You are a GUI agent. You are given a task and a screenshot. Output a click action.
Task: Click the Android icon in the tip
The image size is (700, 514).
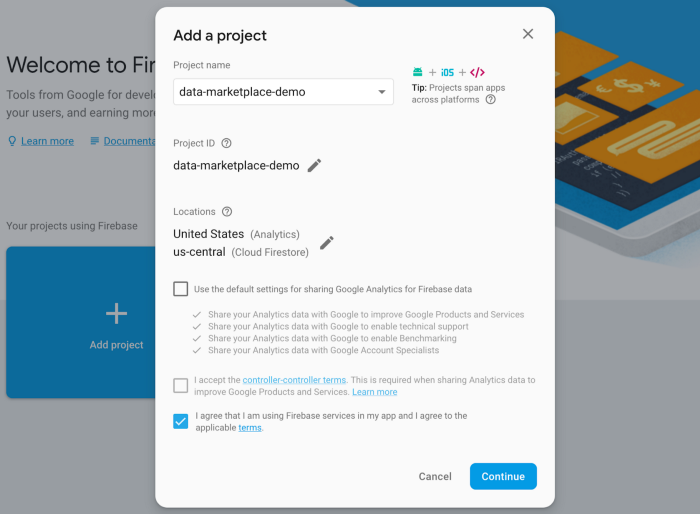(417, 72)
